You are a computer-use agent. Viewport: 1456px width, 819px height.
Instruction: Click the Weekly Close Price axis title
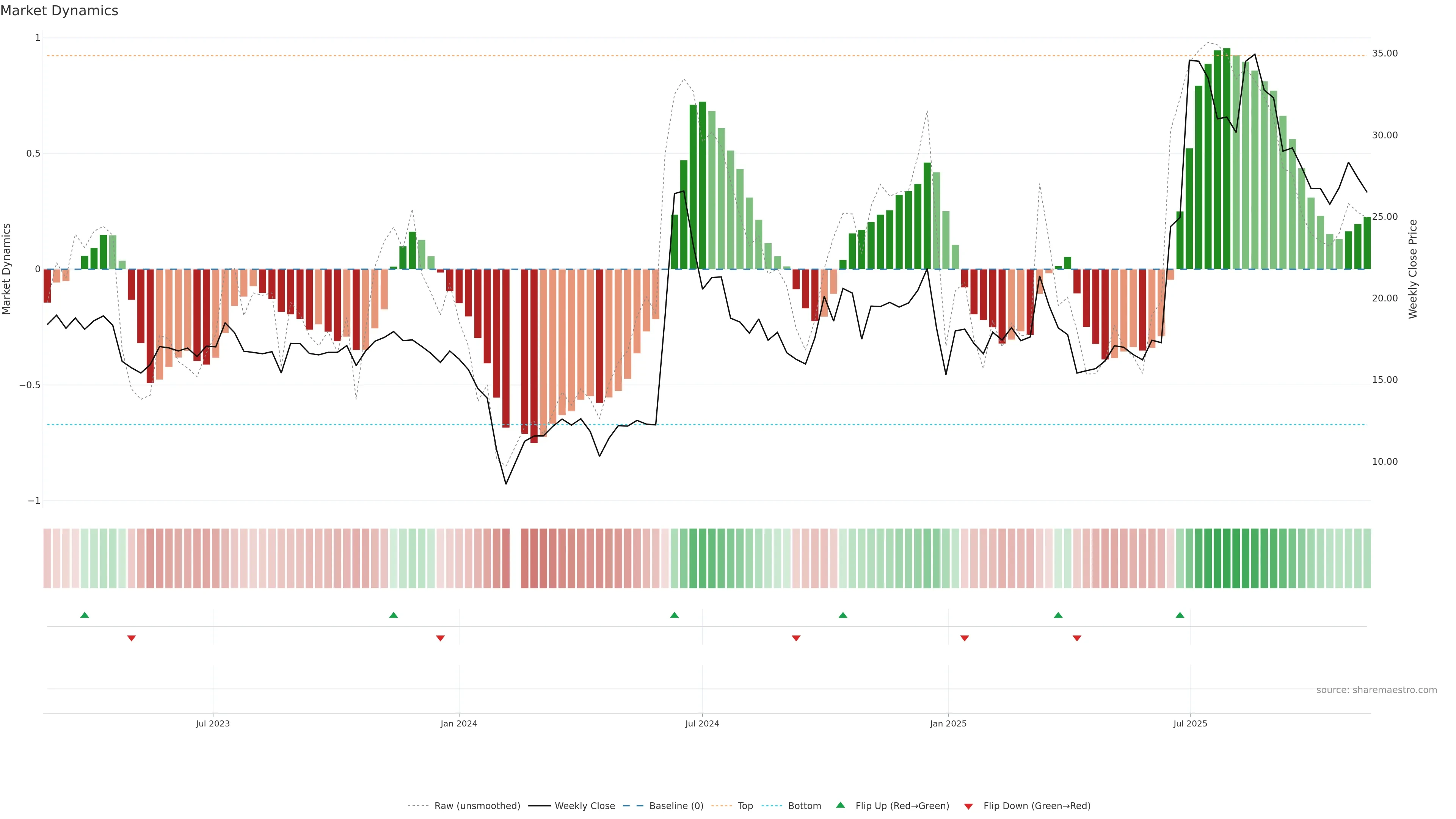pyautogui.click(x=1413, y=269)
